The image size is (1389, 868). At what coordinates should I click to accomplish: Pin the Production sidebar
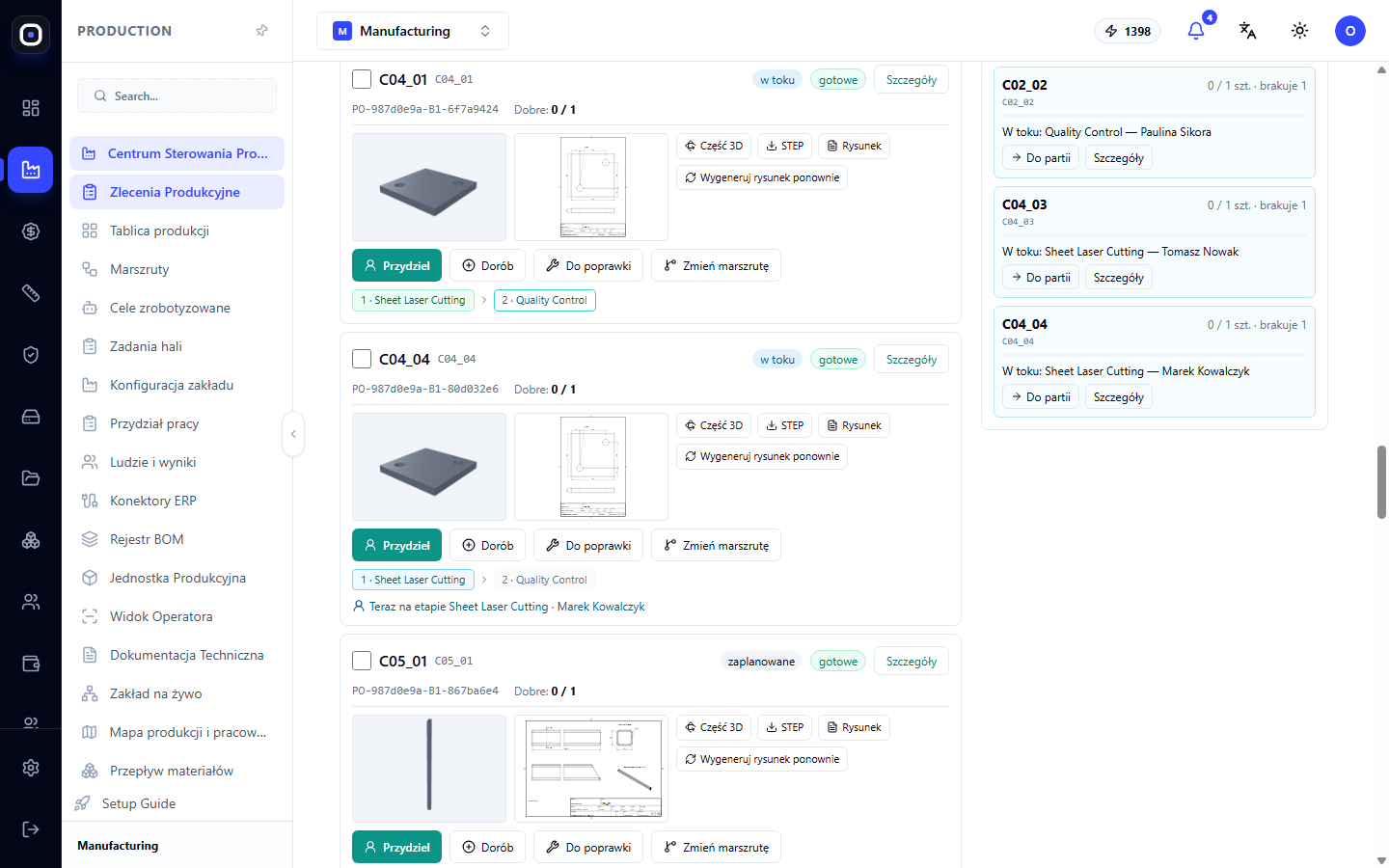coord(261,31)
